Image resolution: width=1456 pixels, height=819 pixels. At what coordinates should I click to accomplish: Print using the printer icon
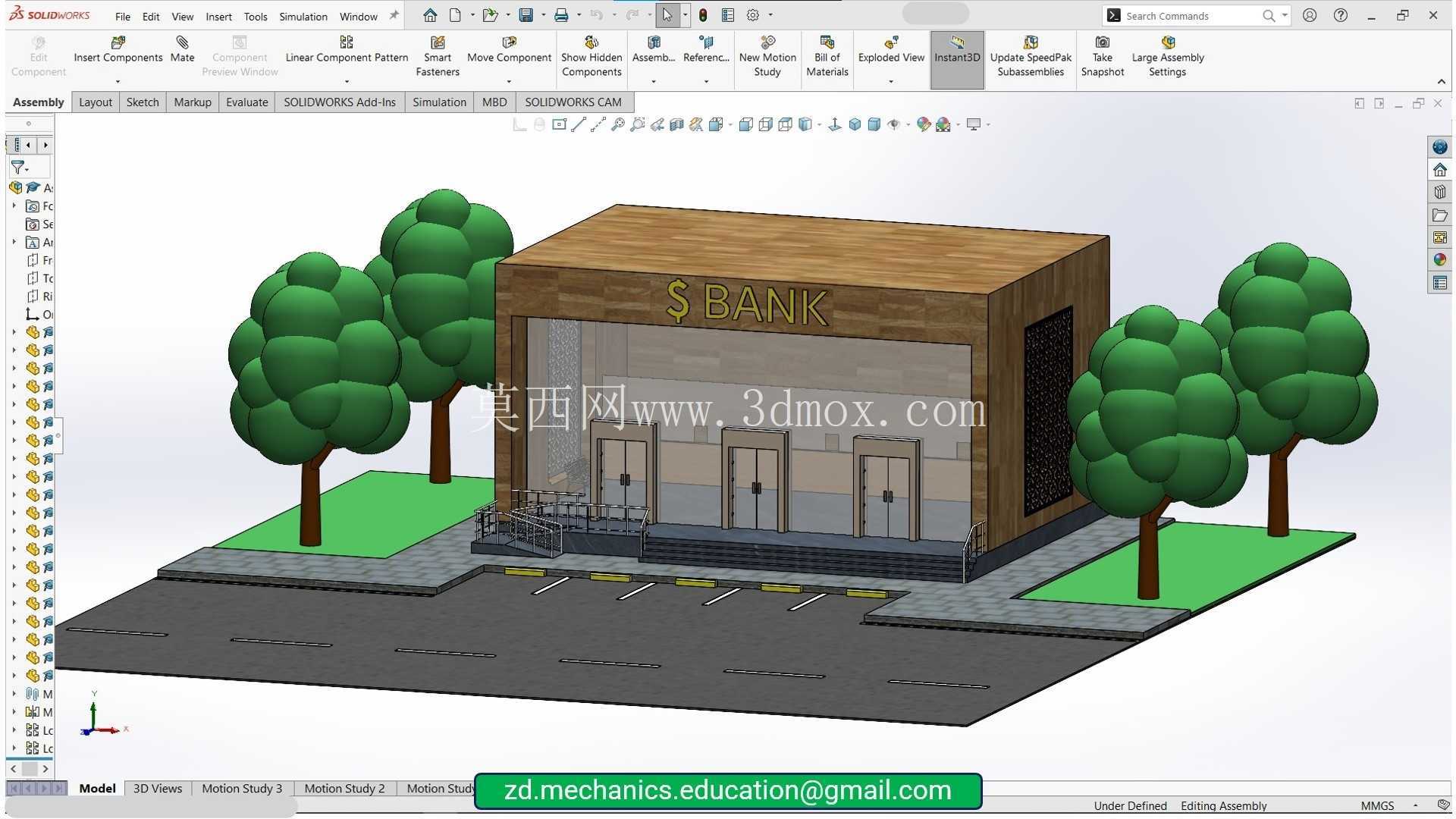561,15
